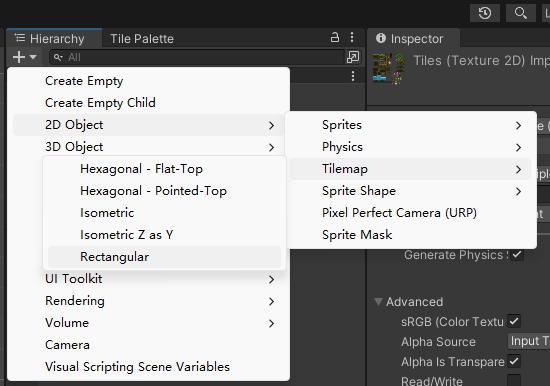
Task: Switch to the Tile Palette tab
Action: click(142, 39)
